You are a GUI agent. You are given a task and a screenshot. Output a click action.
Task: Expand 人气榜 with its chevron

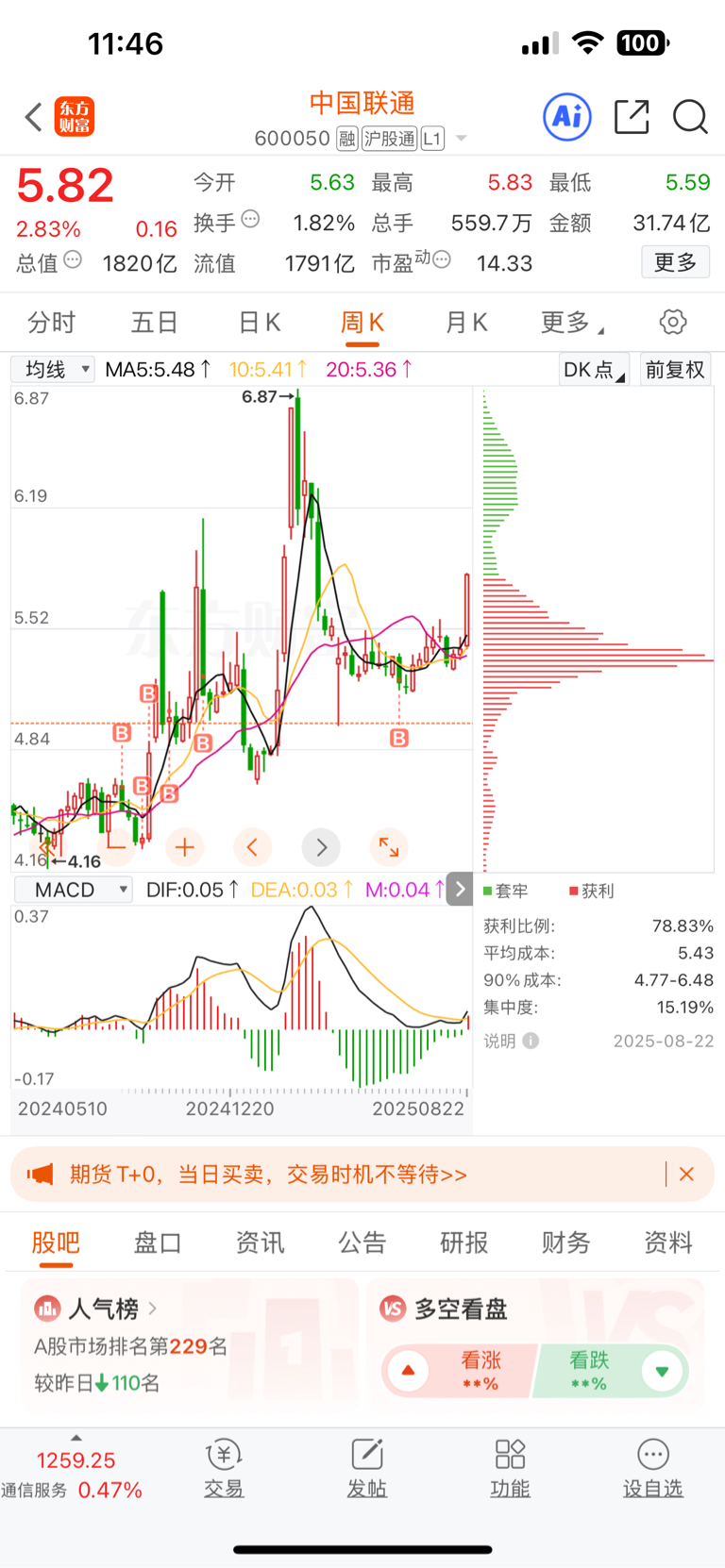click(x=153, y=1309)
